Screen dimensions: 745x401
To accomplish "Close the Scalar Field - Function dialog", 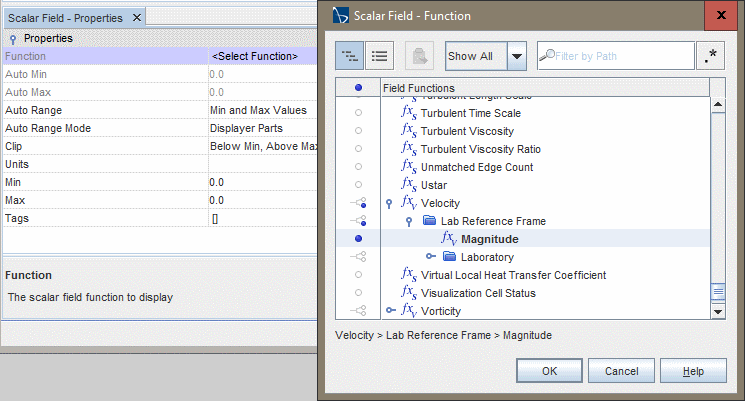I will pos(721,15).
